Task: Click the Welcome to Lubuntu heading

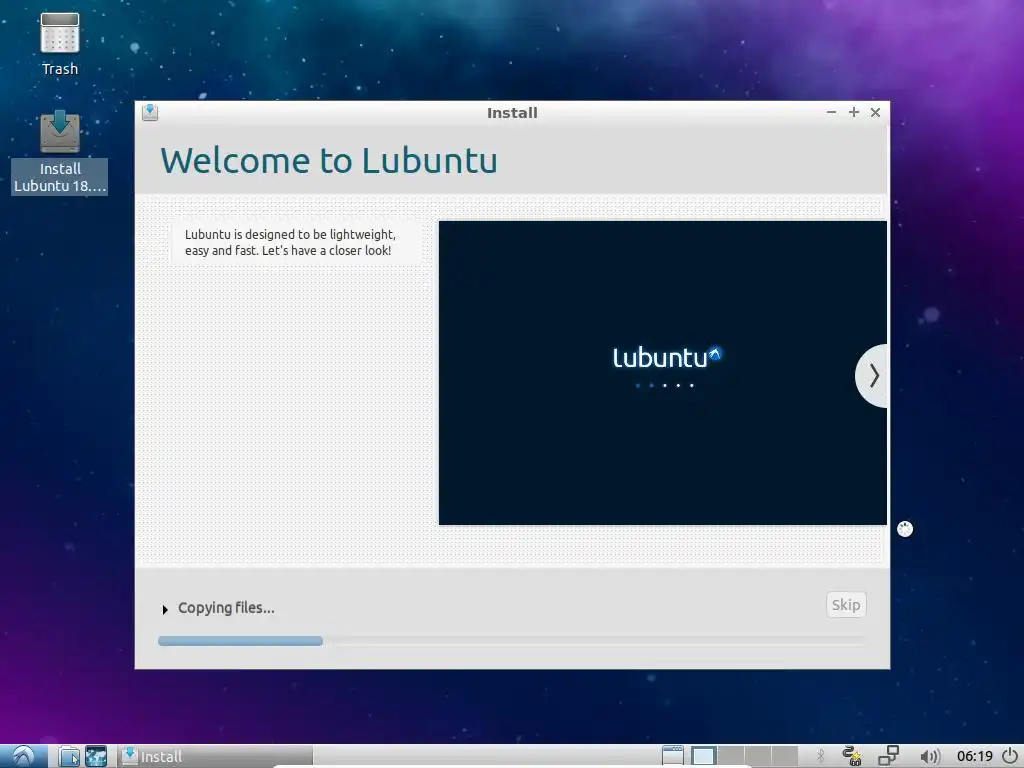Action: (329, 161)
